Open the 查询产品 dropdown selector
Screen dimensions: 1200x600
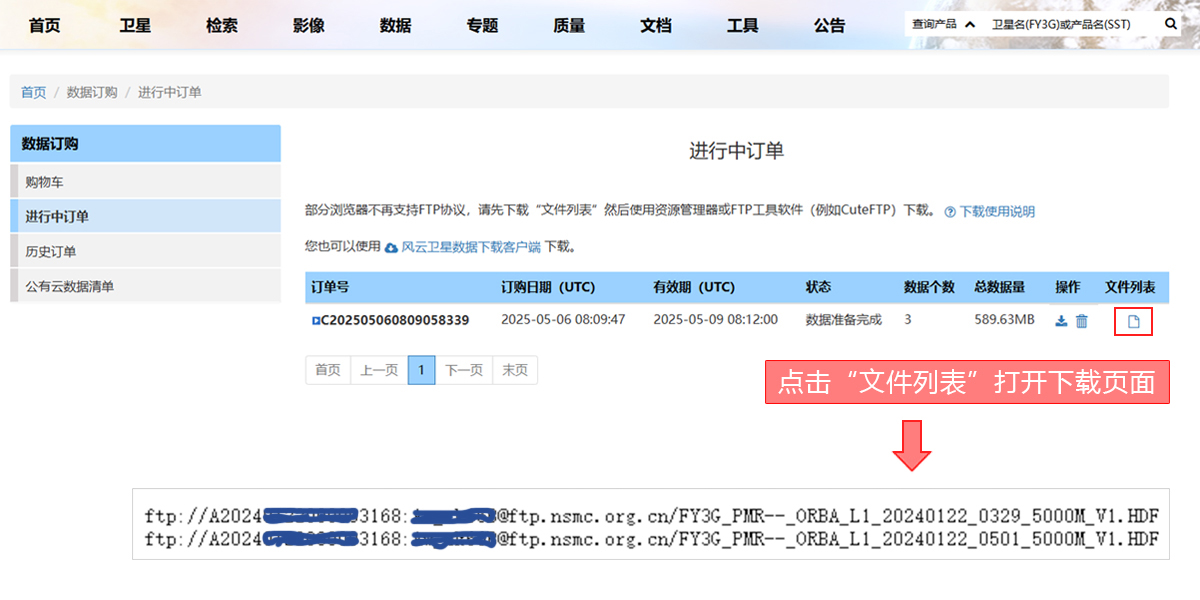pyautogui.click(x=942, y=24)
